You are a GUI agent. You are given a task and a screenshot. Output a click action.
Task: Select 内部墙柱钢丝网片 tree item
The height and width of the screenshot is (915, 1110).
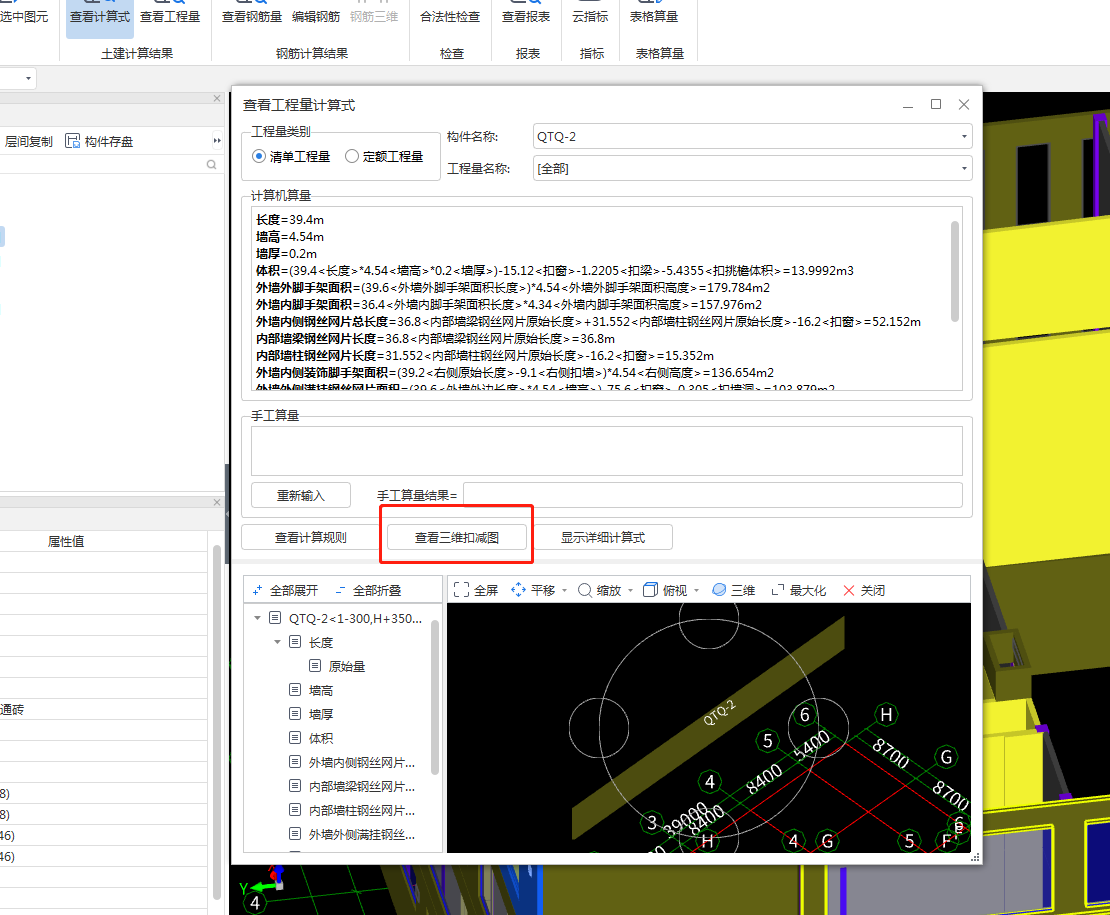(x=361, y=810)
